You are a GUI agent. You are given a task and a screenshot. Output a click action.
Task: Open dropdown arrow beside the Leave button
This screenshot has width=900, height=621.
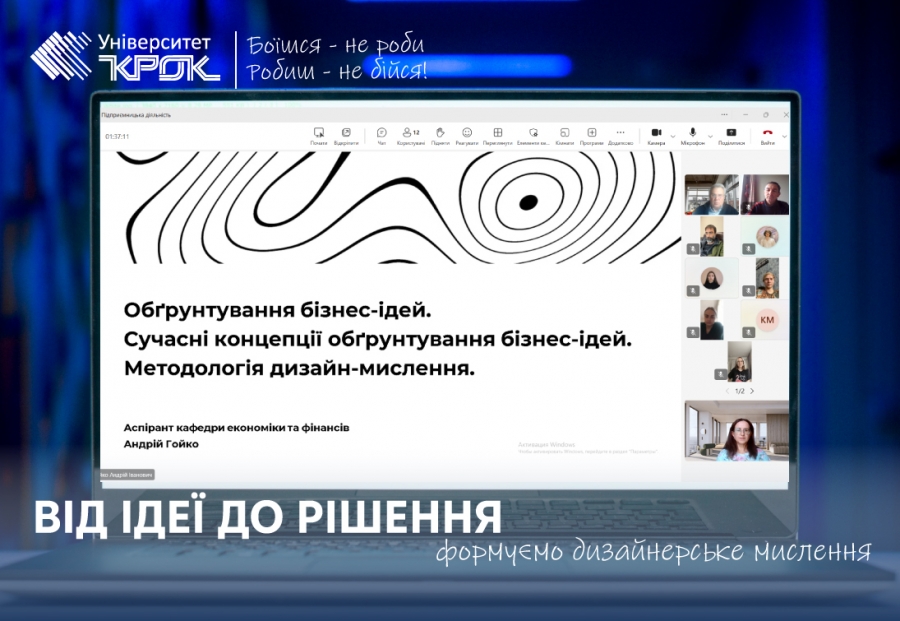tap(784, 135)
